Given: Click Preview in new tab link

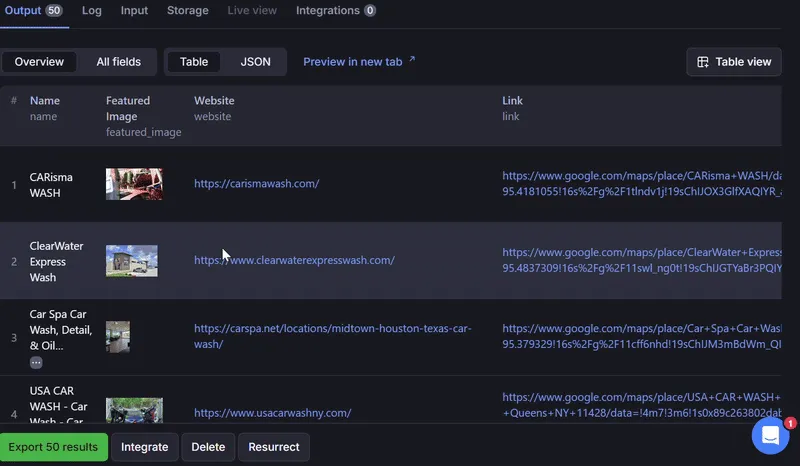Looking at the screenshot, I should coord(359,62).
